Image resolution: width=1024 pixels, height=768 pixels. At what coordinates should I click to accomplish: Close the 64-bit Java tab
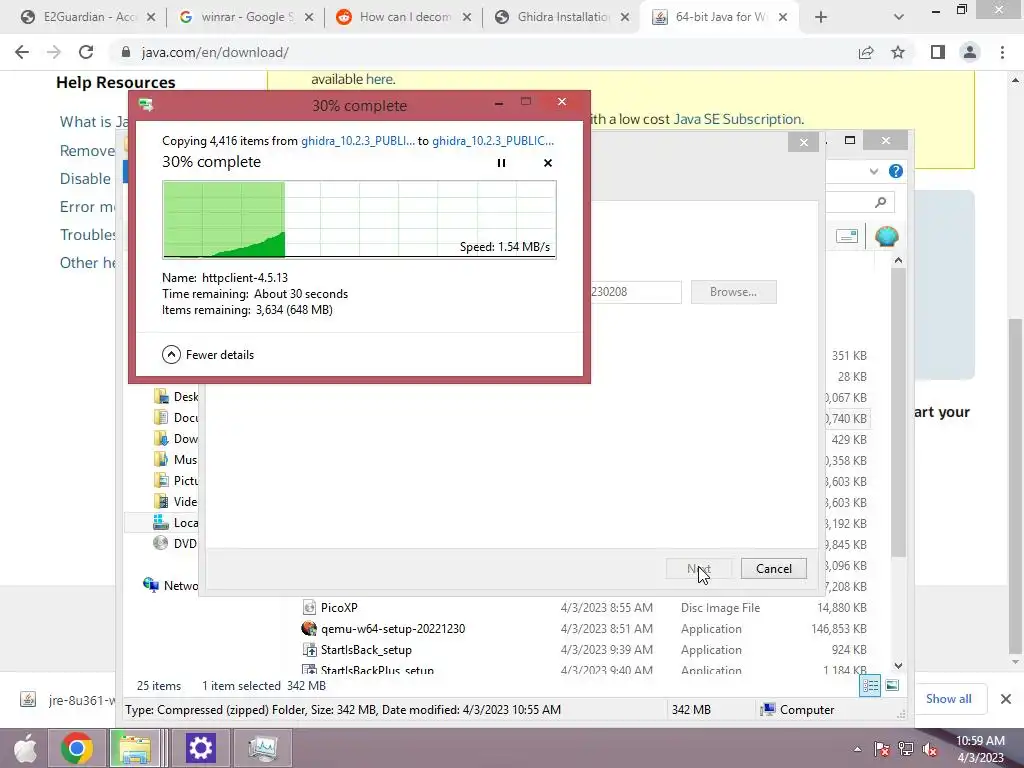tap(783, 18)
